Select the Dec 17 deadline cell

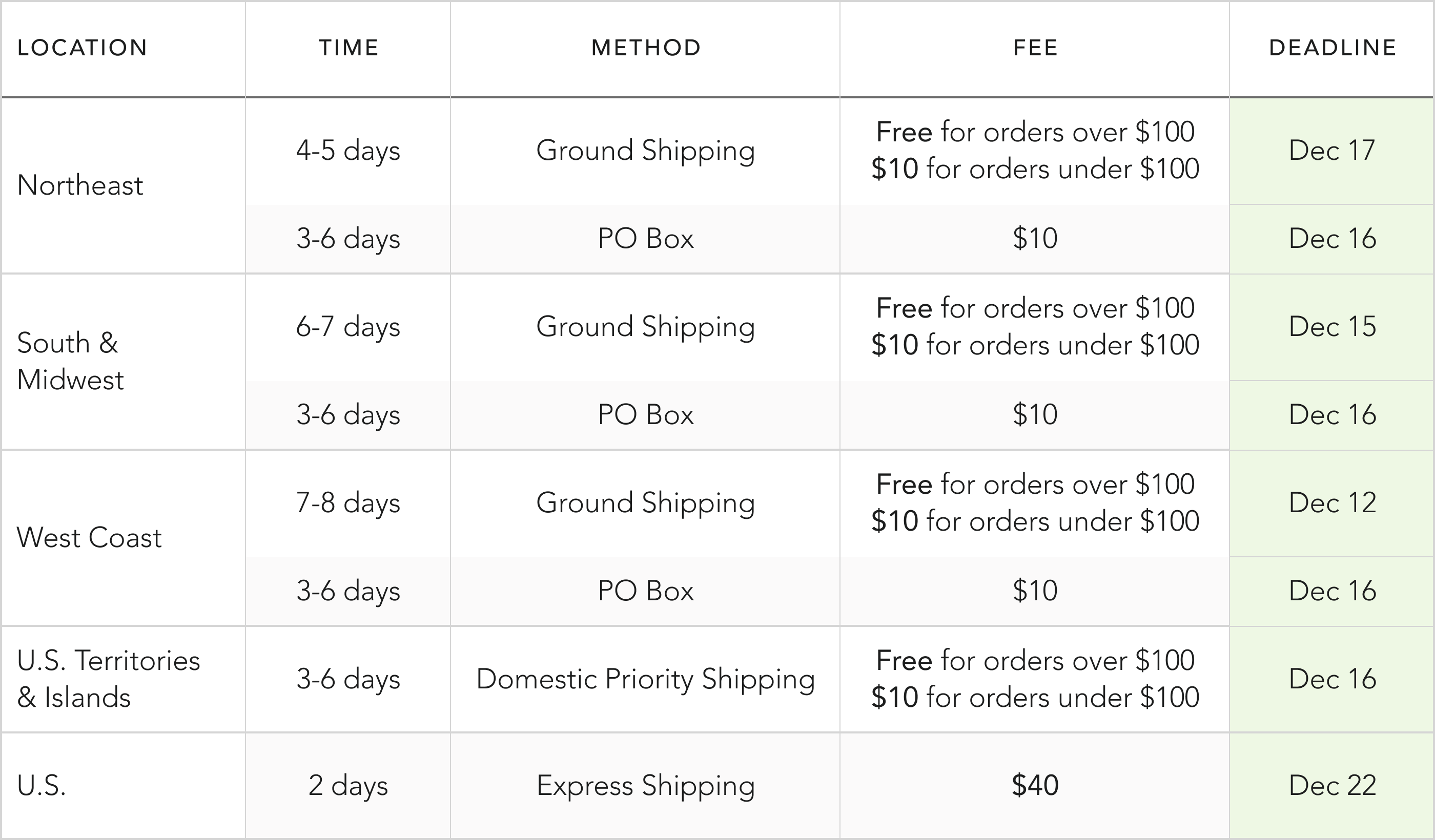[x=1332, y=151]
